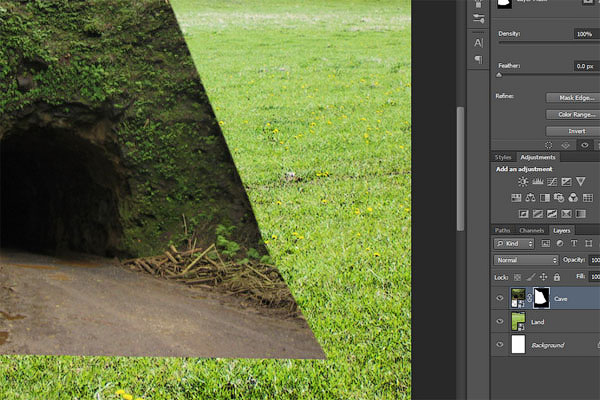Switch to the Channels tab
Image resolution: width=600 pixels, height=400 pixels.
click(532, 230)
